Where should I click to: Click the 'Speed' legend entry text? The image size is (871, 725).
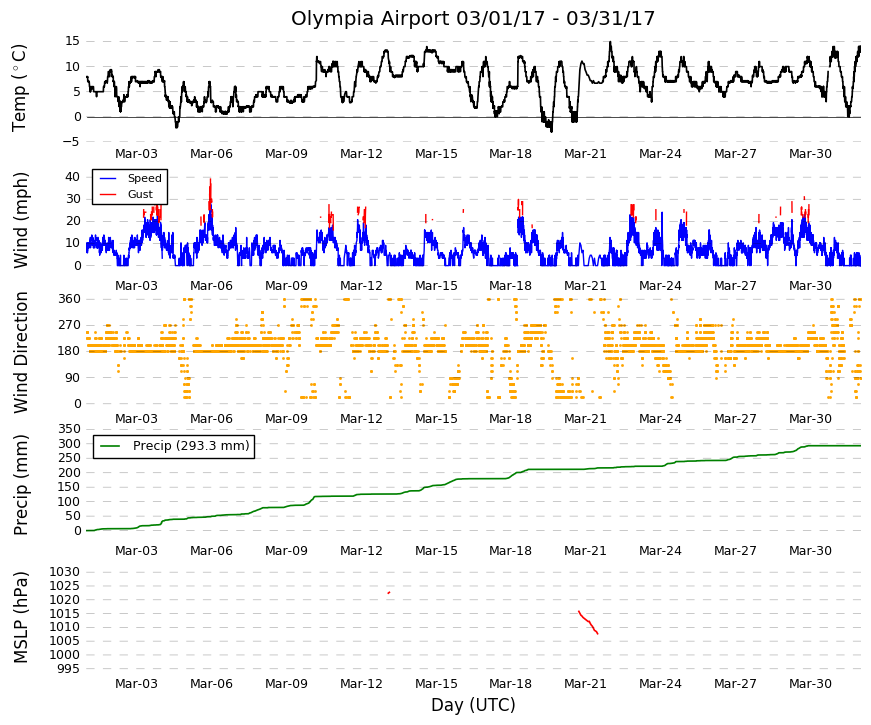tap(144, 178)
